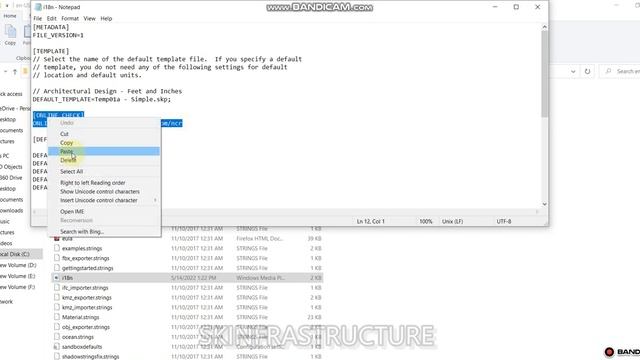This screenshot has width=640, height=360.
Task: Select Show Unicode control characters
Action: (x=104, y=191)
